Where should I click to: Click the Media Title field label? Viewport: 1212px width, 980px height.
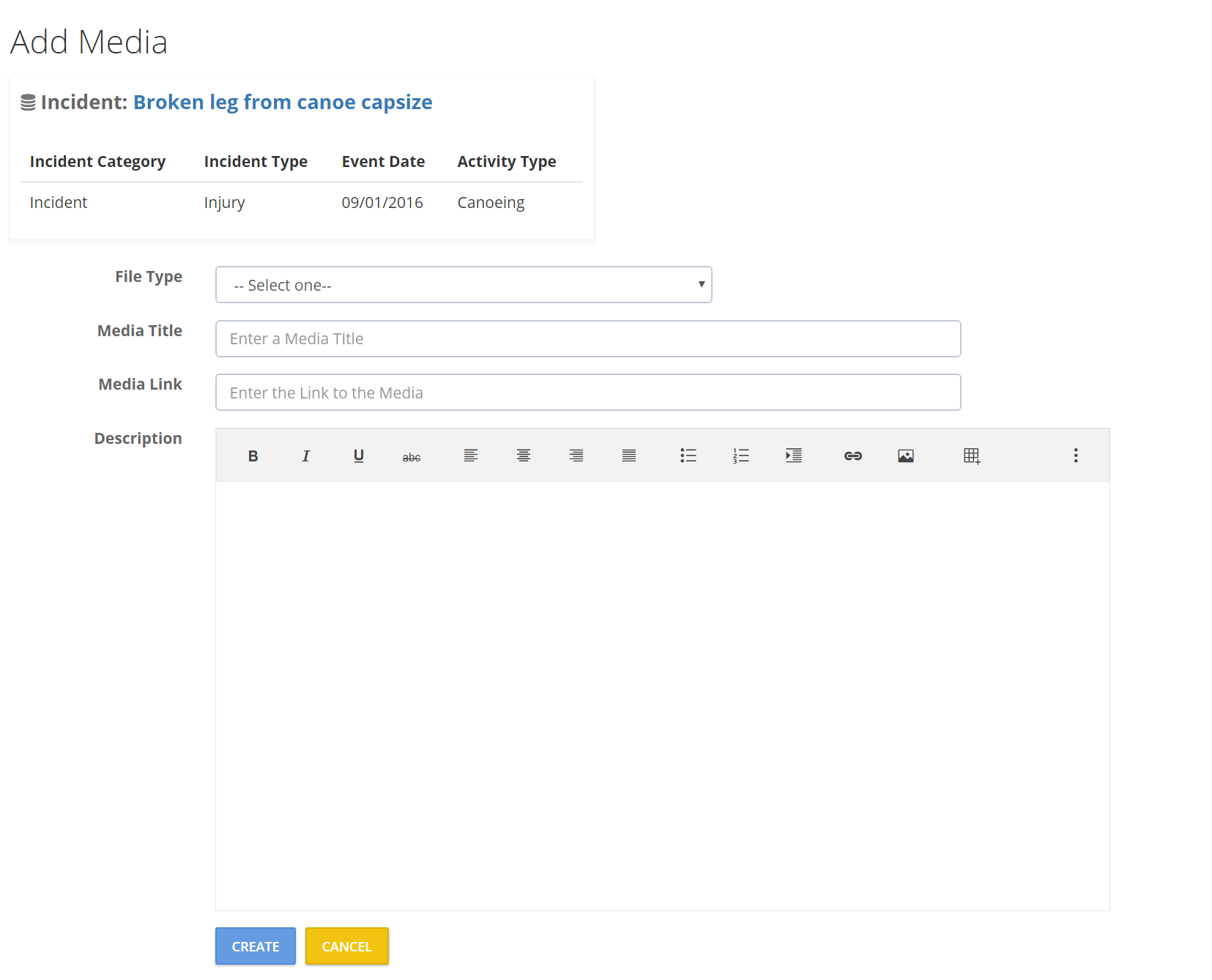[x=140, y=331]
